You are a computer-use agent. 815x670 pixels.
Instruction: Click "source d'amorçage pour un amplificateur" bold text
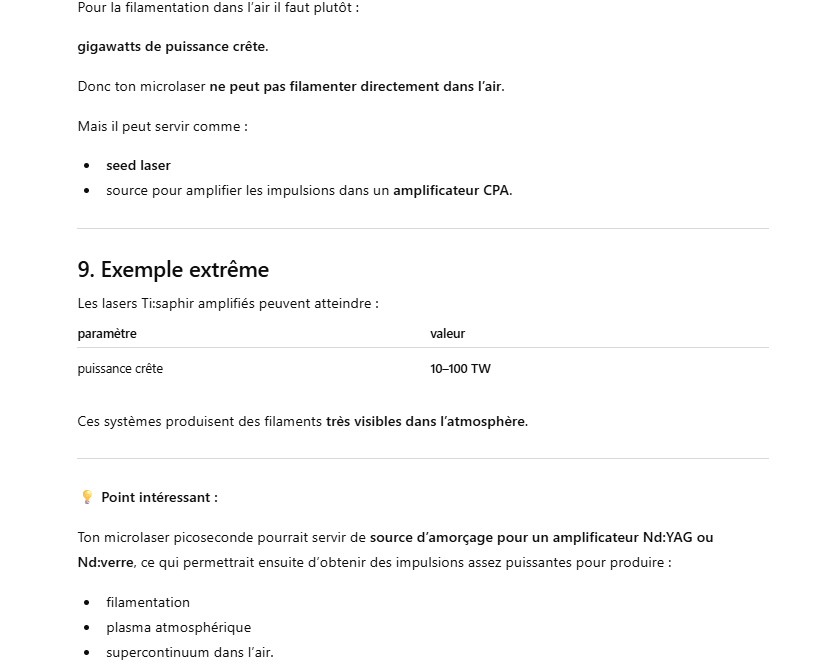click(x=504, y=537)
